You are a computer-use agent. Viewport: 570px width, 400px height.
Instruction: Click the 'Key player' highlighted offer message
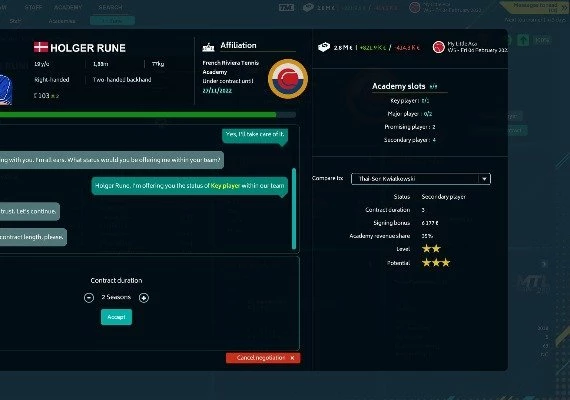pos(190,186)
